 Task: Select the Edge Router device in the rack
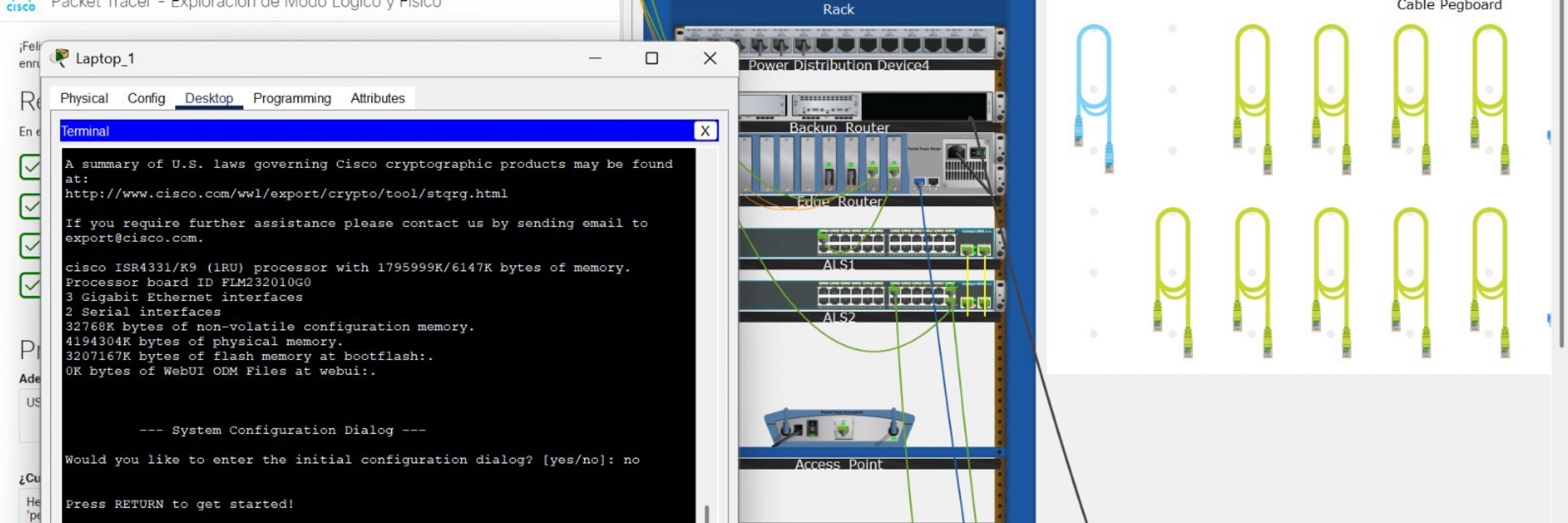866,164
